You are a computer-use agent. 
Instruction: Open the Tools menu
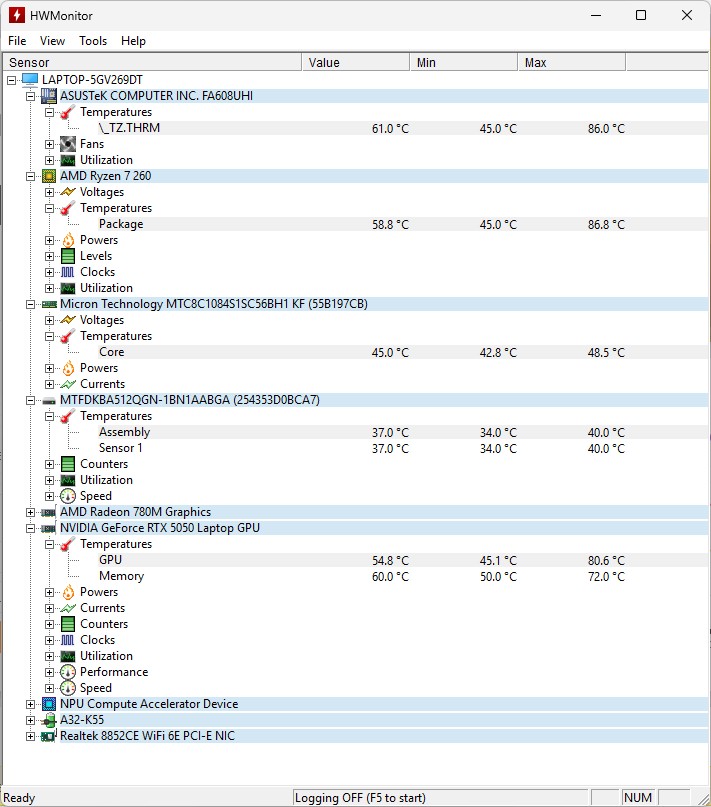pos(93,41)
